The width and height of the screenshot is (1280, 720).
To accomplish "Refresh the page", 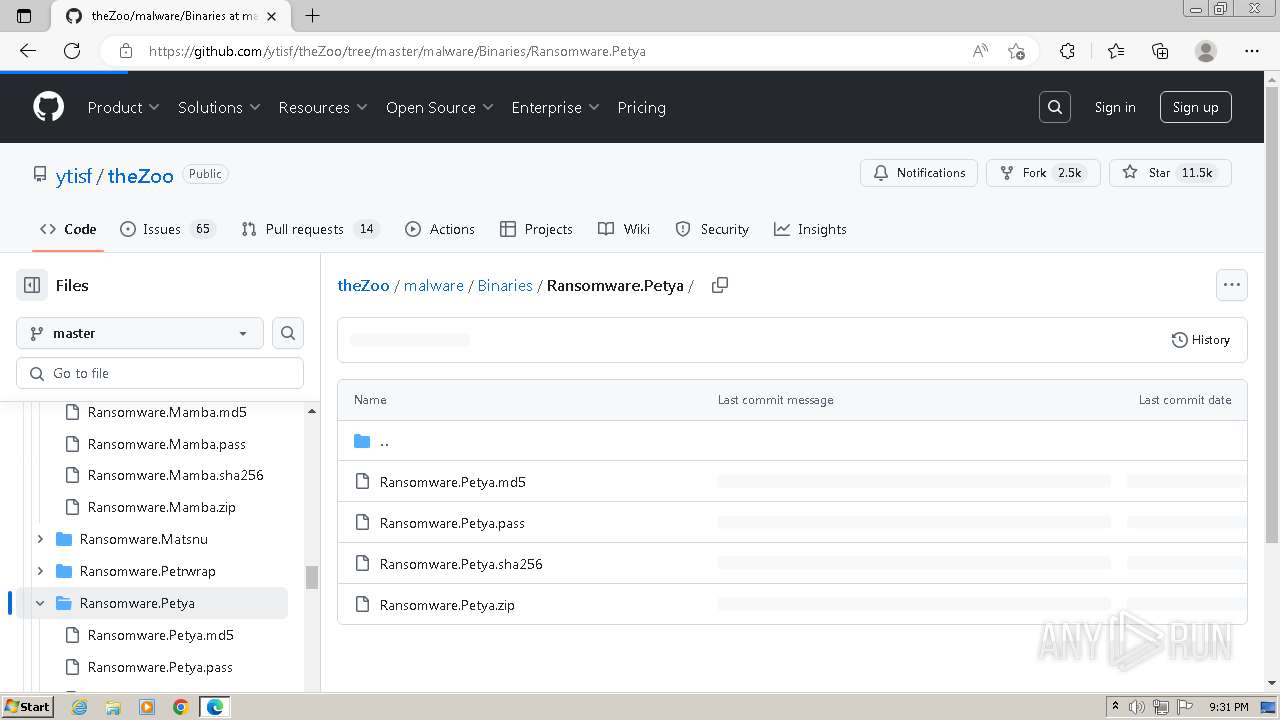I will [72, 51].
